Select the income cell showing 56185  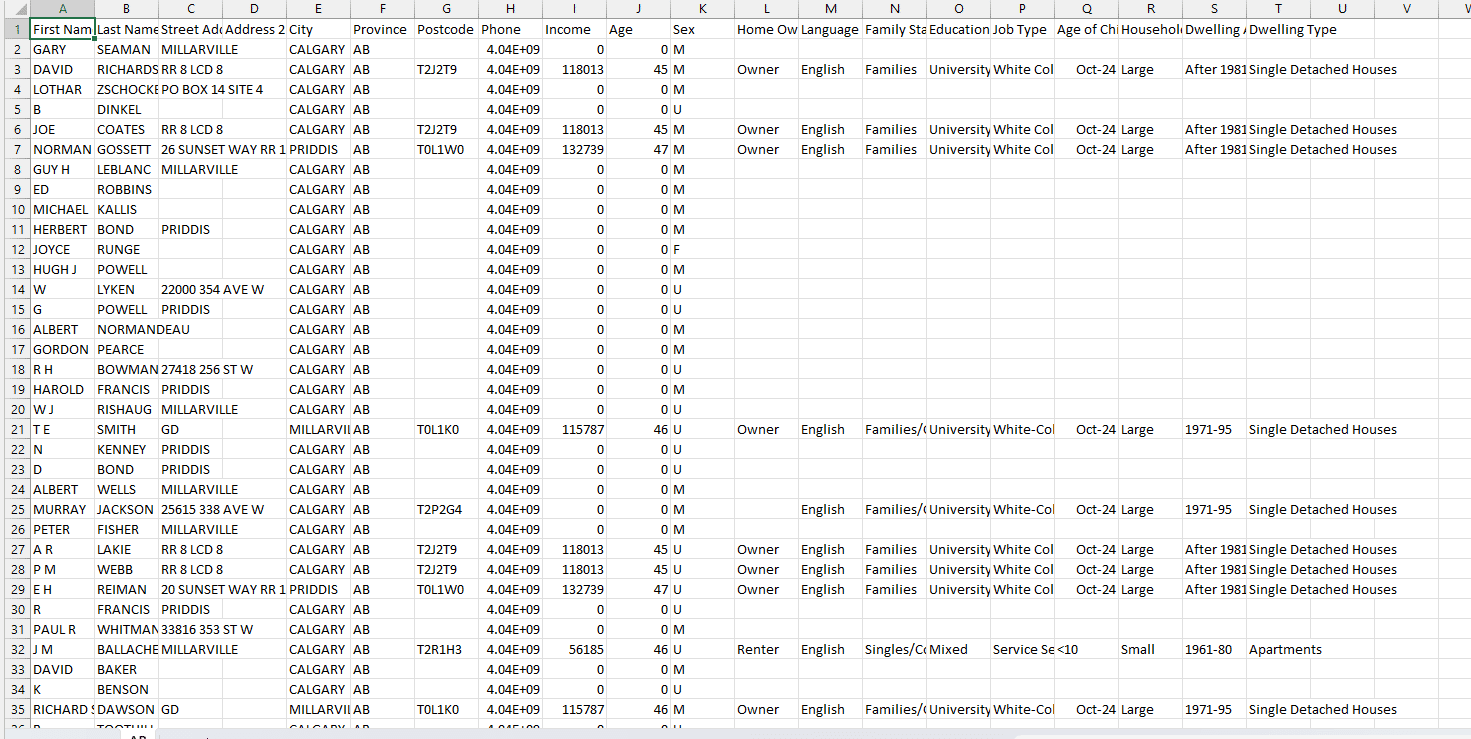click(x=575, y=649)
